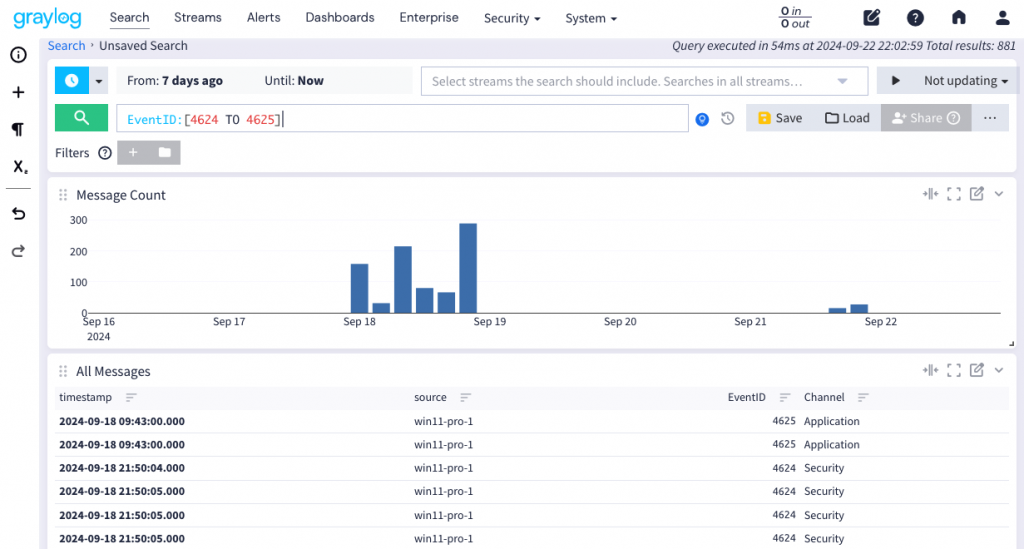The image size is (1024, 549).
Task: Open the Enterprise navigation item
Action: tap(429, 18)
